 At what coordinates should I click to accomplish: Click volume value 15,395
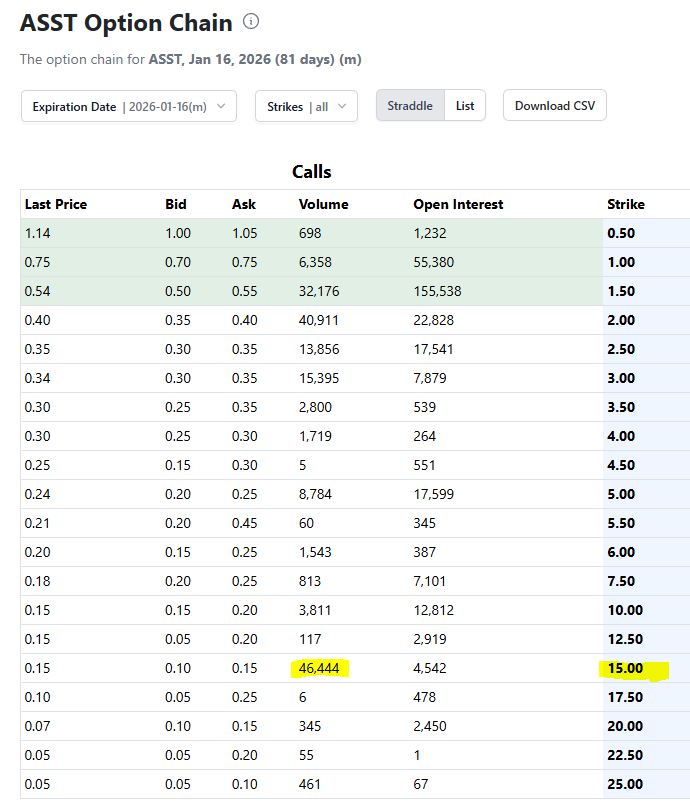pos(319,378)
